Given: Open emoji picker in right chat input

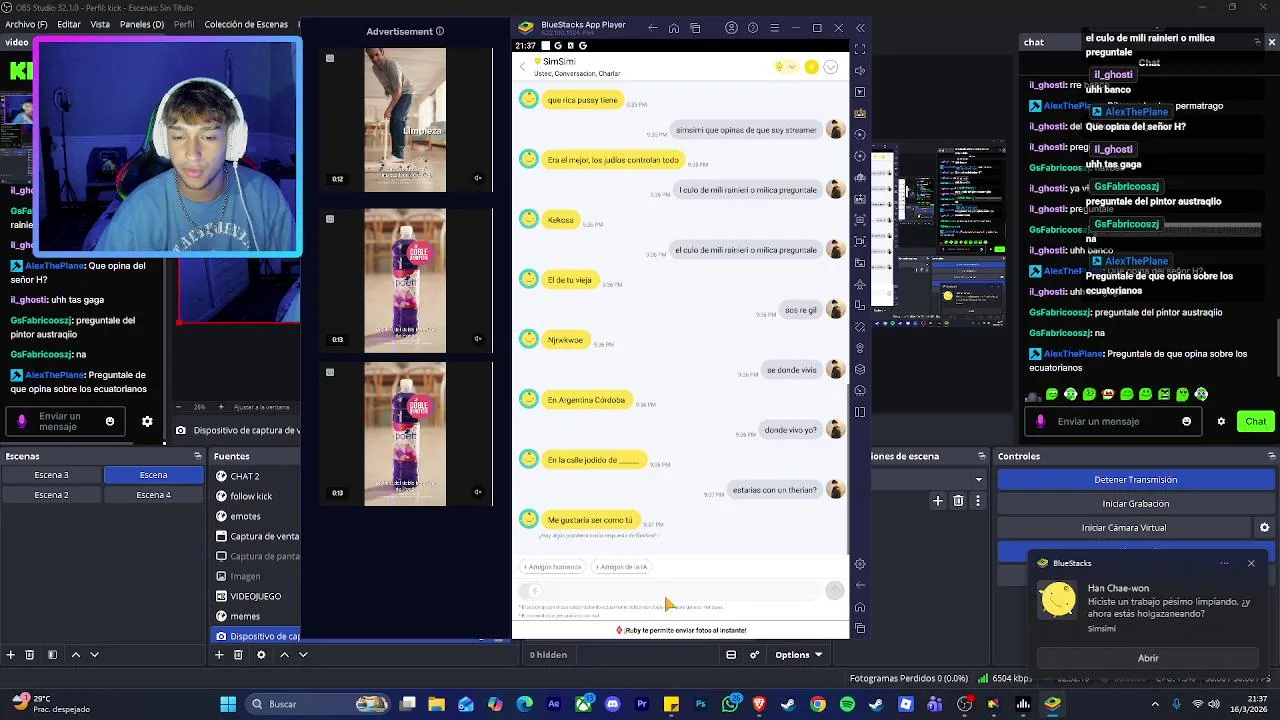Looking at the screenshot, I should (1186, 422).
